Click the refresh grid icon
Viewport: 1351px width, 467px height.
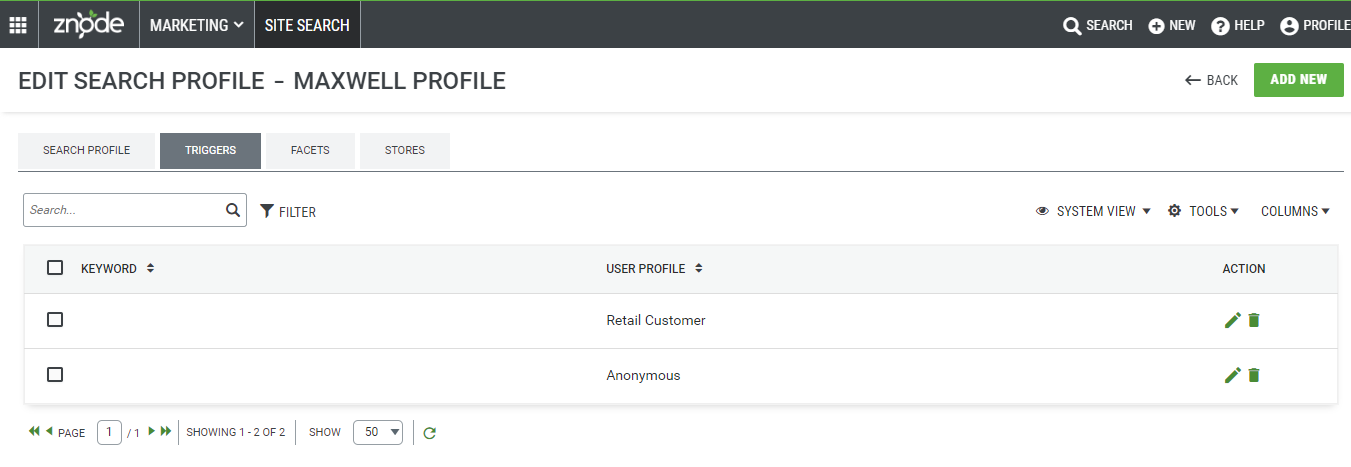click(x=430, y=433)
